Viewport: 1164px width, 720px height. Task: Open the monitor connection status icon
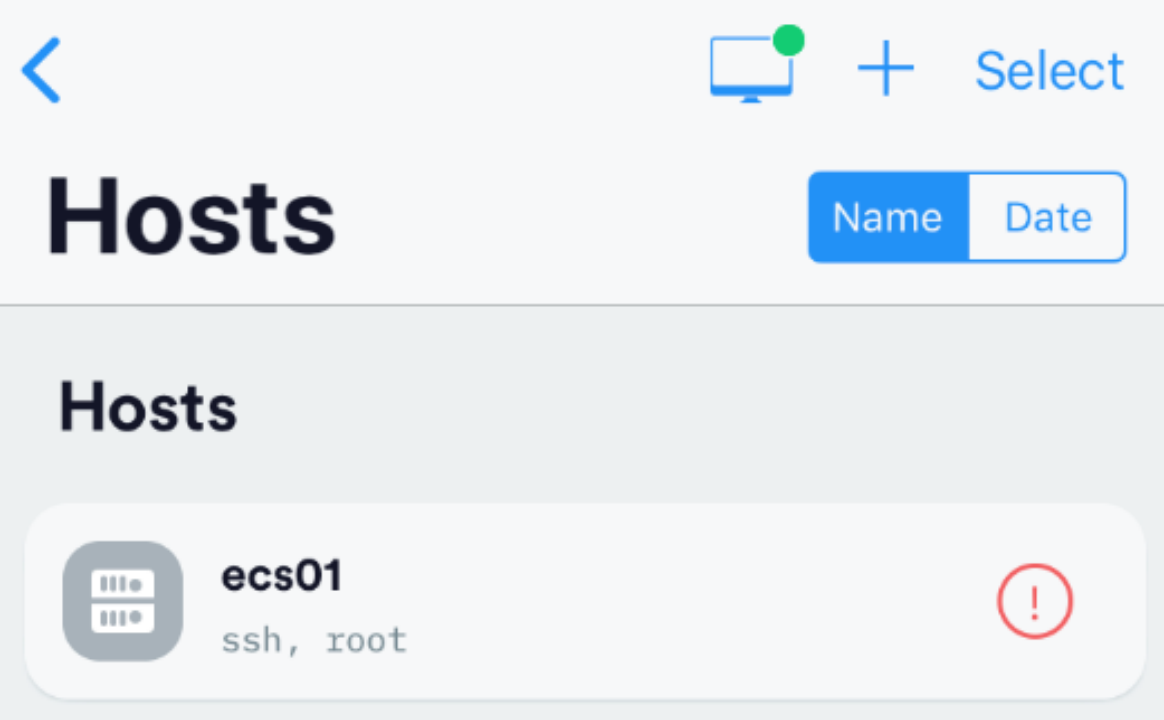click(751, 69)
